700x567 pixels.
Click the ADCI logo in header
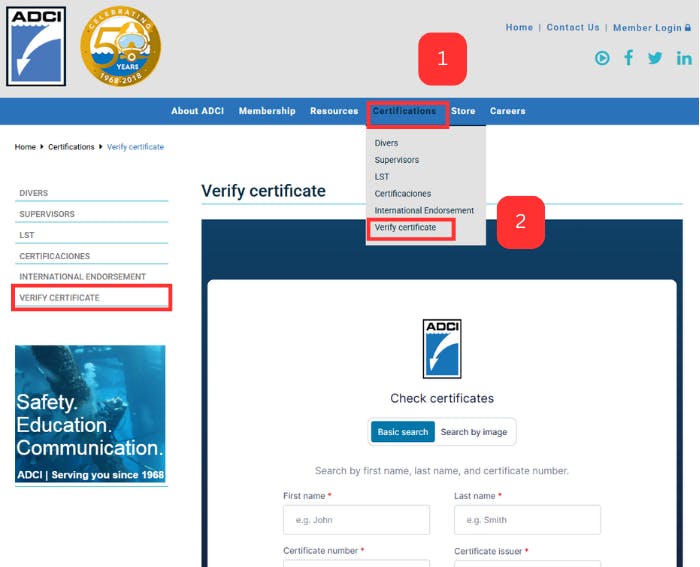[x=36, y=46]
